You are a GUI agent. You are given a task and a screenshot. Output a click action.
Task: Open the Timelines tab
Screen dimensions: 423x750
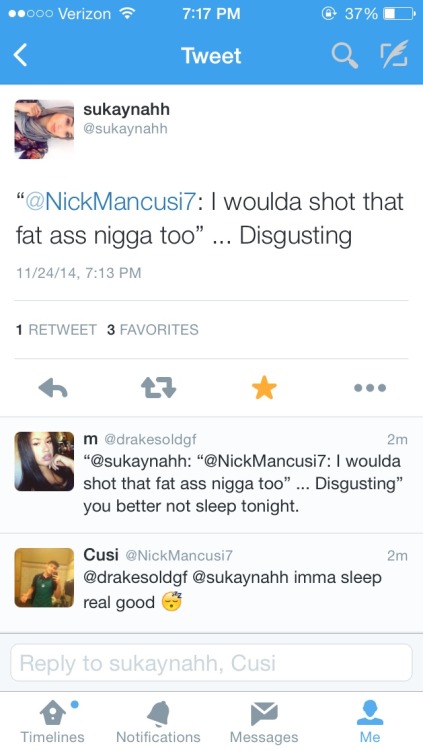[x=53, y=721]
